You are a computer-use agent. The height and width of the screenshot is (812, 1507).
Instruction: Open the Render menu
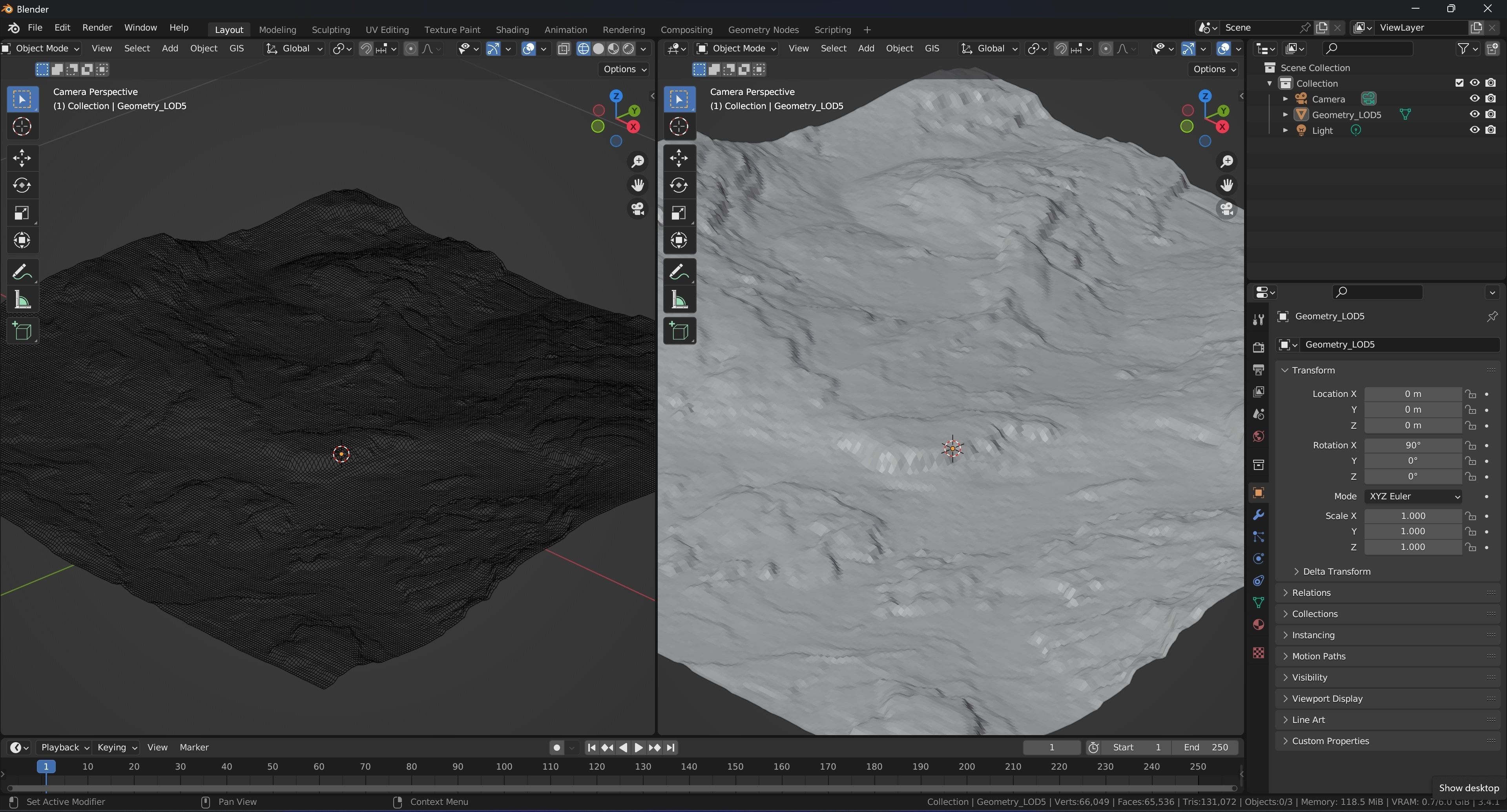click(x=97, y=27)
